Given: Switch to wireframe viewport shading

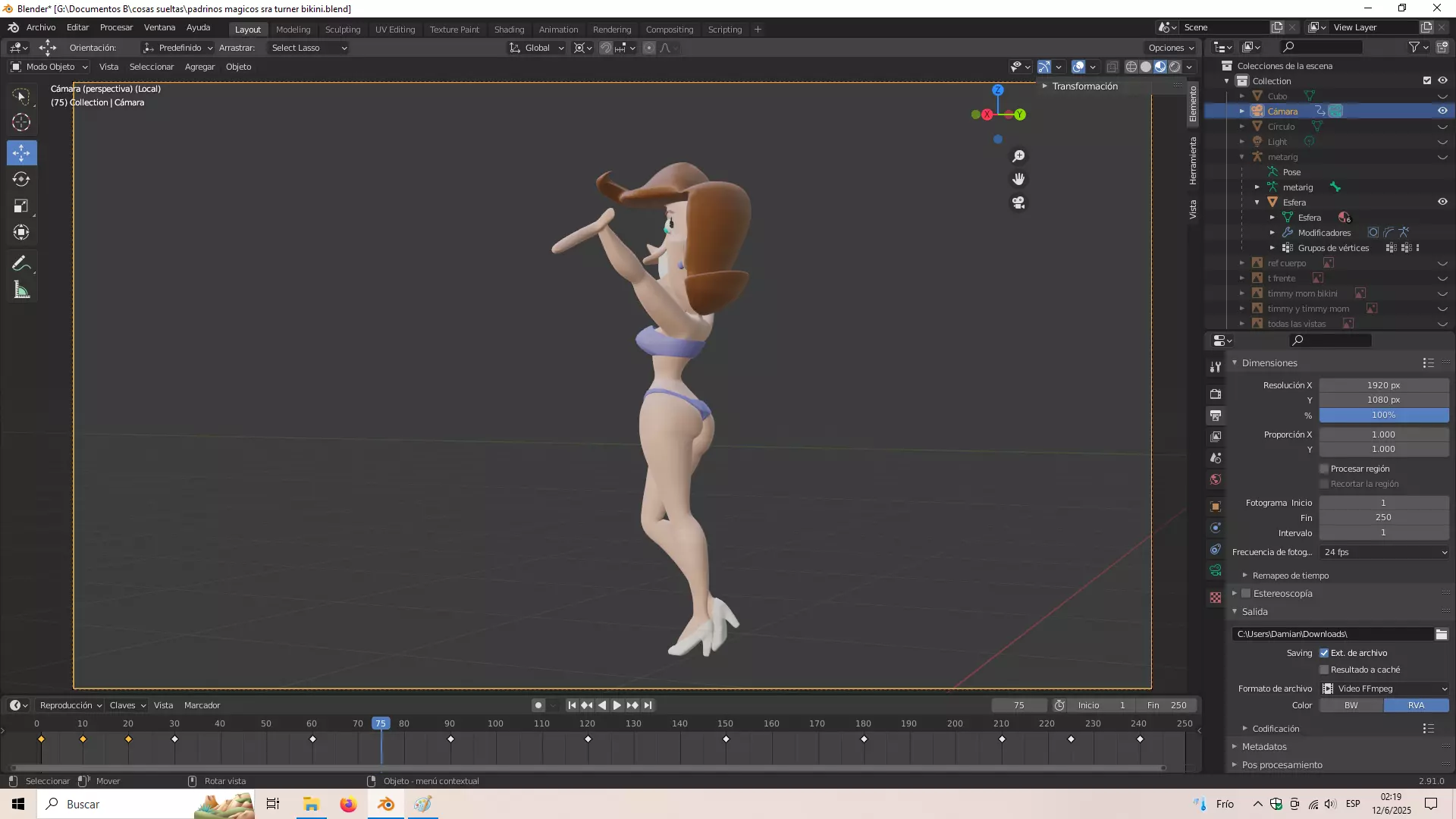Looking at the screenshot, I should [1131, 67].
